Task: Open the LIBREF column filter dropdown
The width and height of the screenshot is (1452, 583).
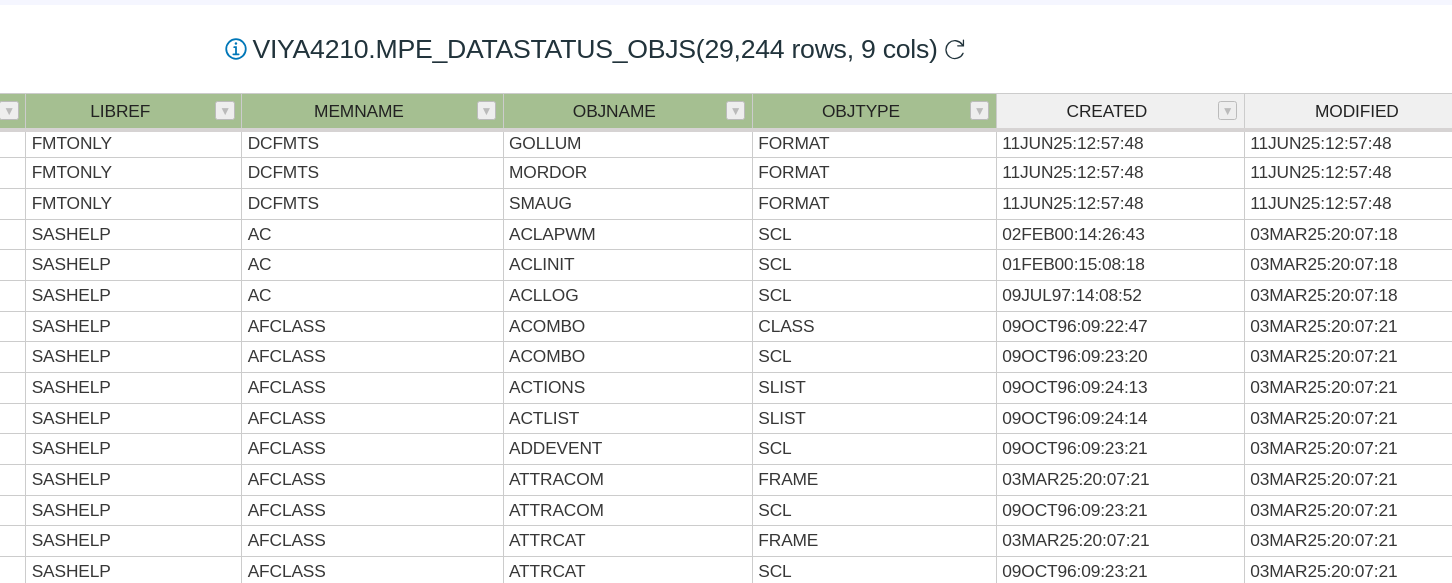Action: click(225, 111)
